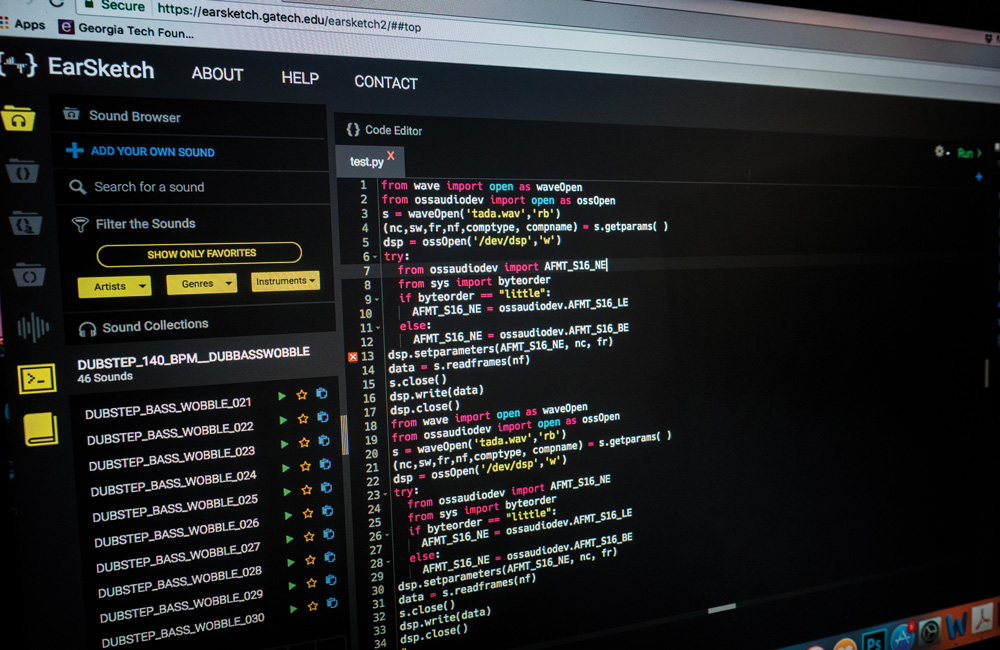Collapse the if block at line 9
The image size is (1000, 650).
click(378, 299)
